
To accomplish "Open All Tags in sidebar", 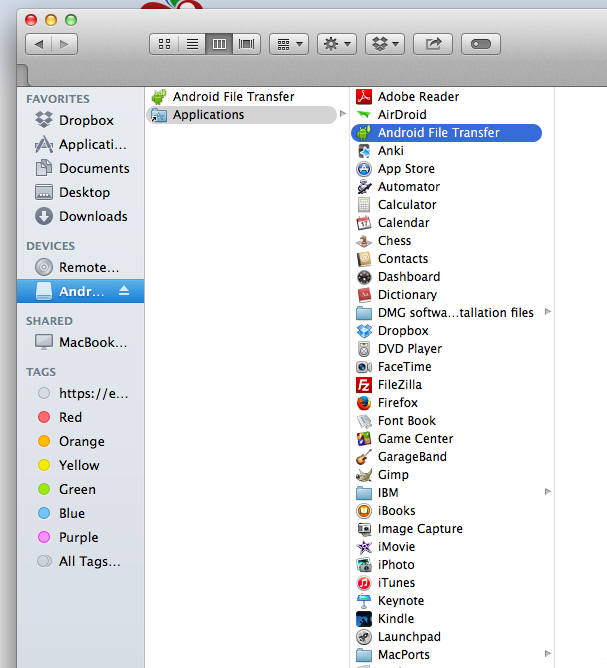I will (x=79, y=561).
